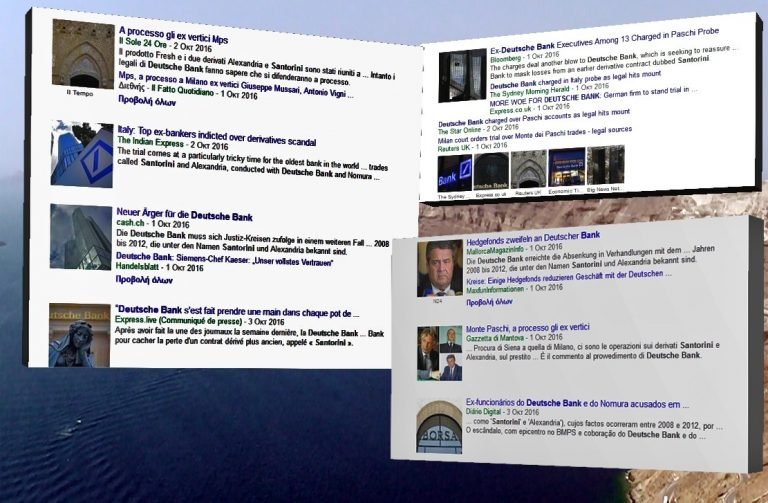Screen dimensions: 768x503
Task: Open 'Ex-funcionários do Deutsche Bank' headline
Action: click(x=577, y=404)
